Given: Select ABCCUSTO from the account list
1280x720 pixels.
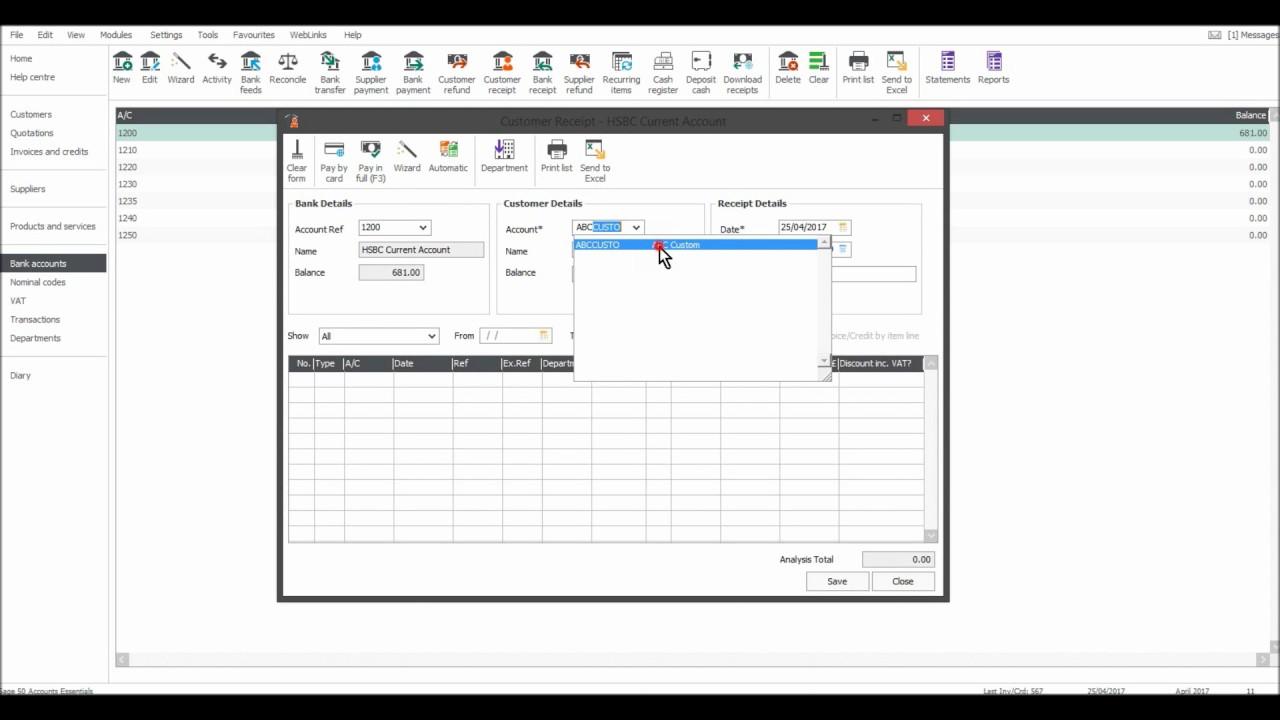Looking at the screenshot, I should pyautogui.click(x=696, y=245).
